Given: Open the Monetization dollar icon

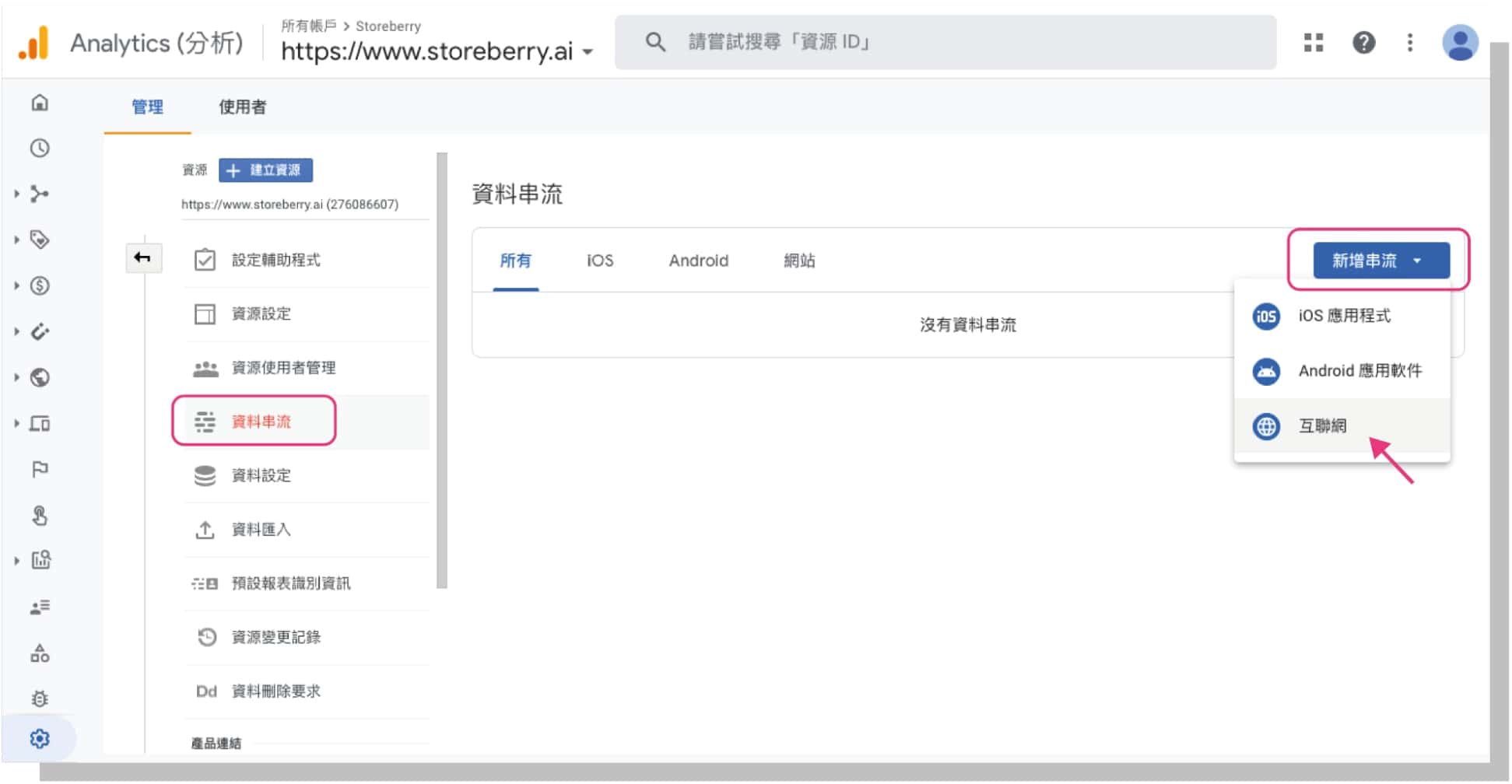Looking at the screenshot, I should click(40, 285).
